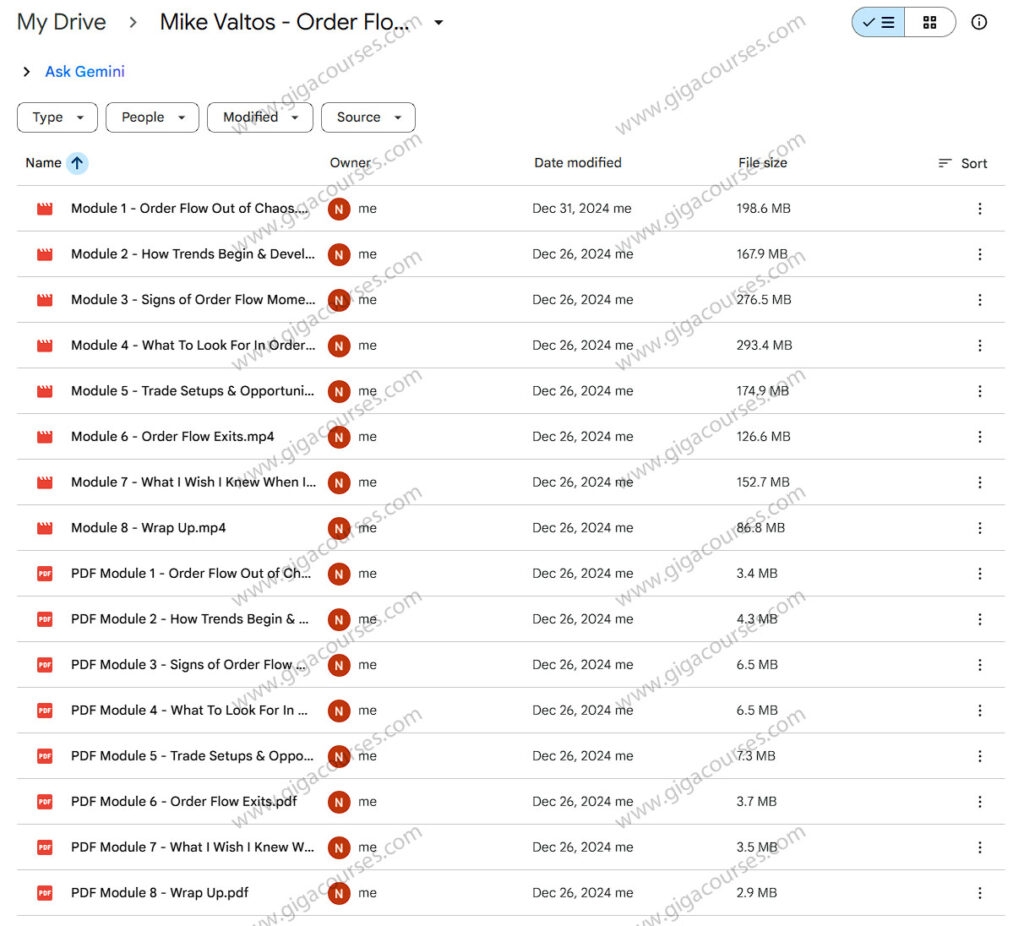The width and height of the screenshot is (1024, 926).
Task: Click the sort-direction arrow next to Name
Action: coord(77,163)
